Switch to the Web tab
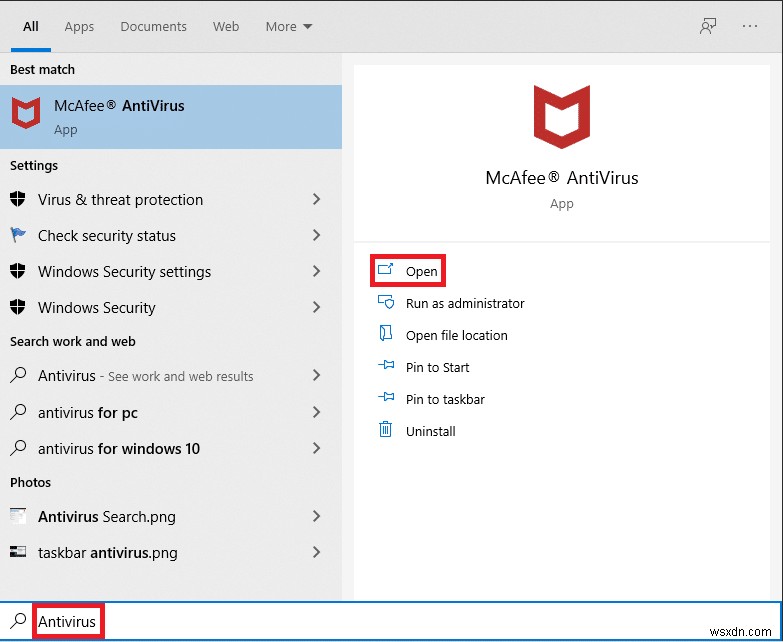This screenshot has height=642, width=783. 226,26
